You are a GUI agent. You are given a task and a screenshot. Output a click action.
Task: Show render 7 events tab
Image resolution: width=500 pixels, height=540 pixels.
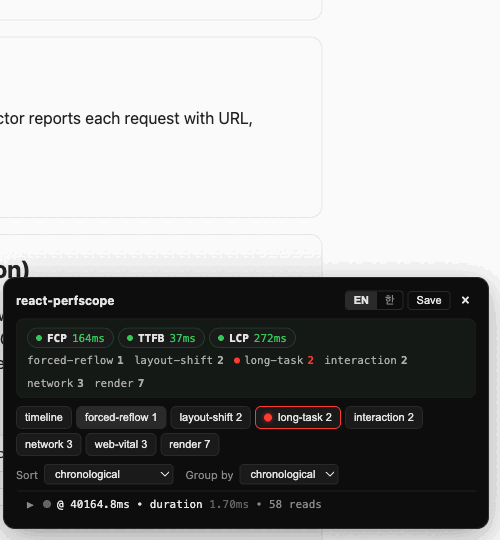click(190, 444)
